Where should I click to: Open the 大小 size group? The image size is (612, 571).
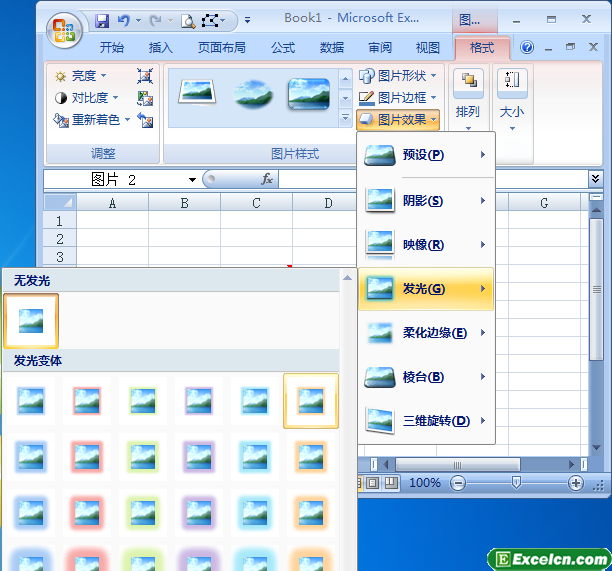(x=512, y=100)
